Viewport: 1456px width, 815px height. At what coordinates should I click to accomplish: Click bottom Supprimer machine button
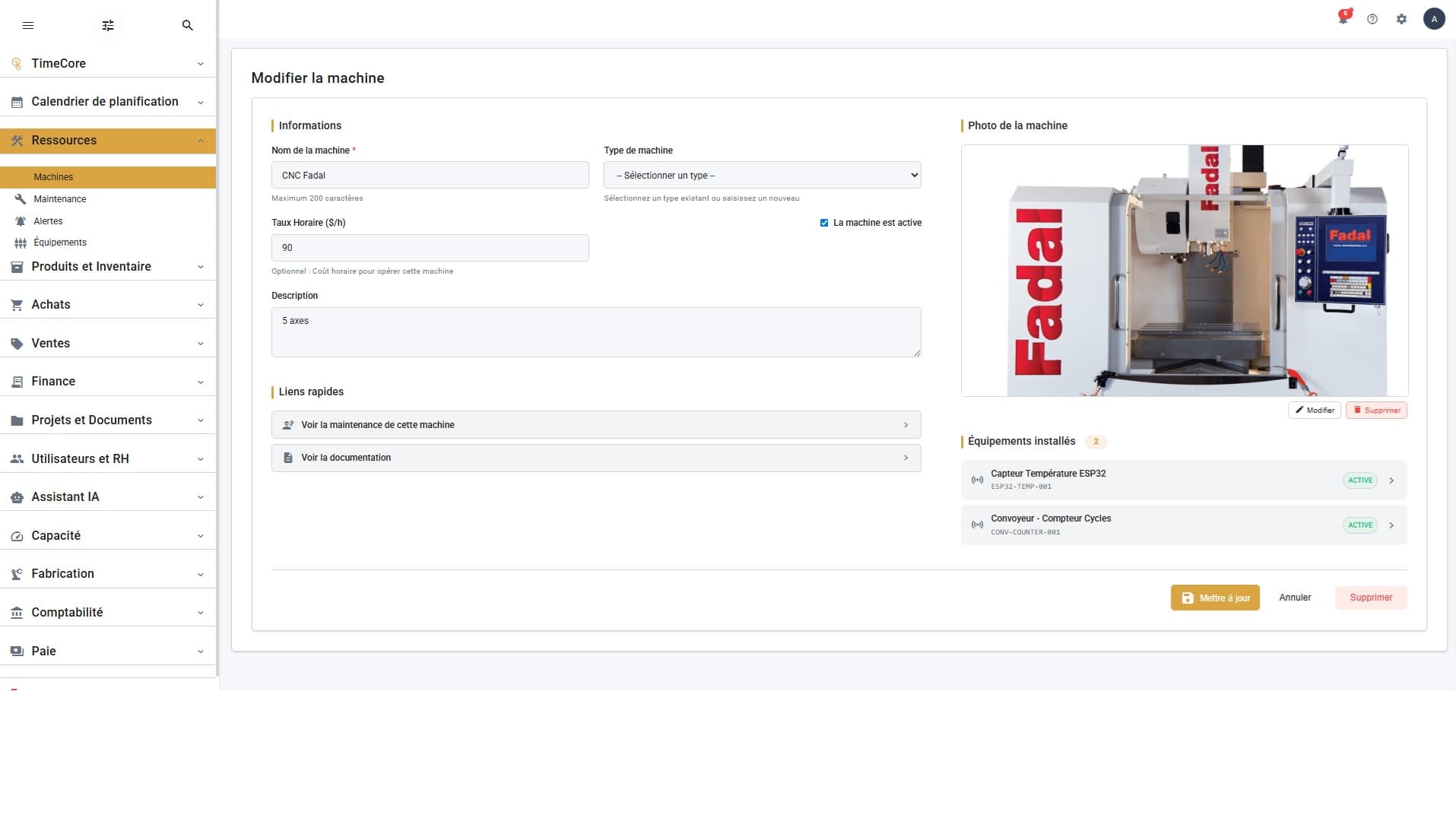(x=1371, y=598)
